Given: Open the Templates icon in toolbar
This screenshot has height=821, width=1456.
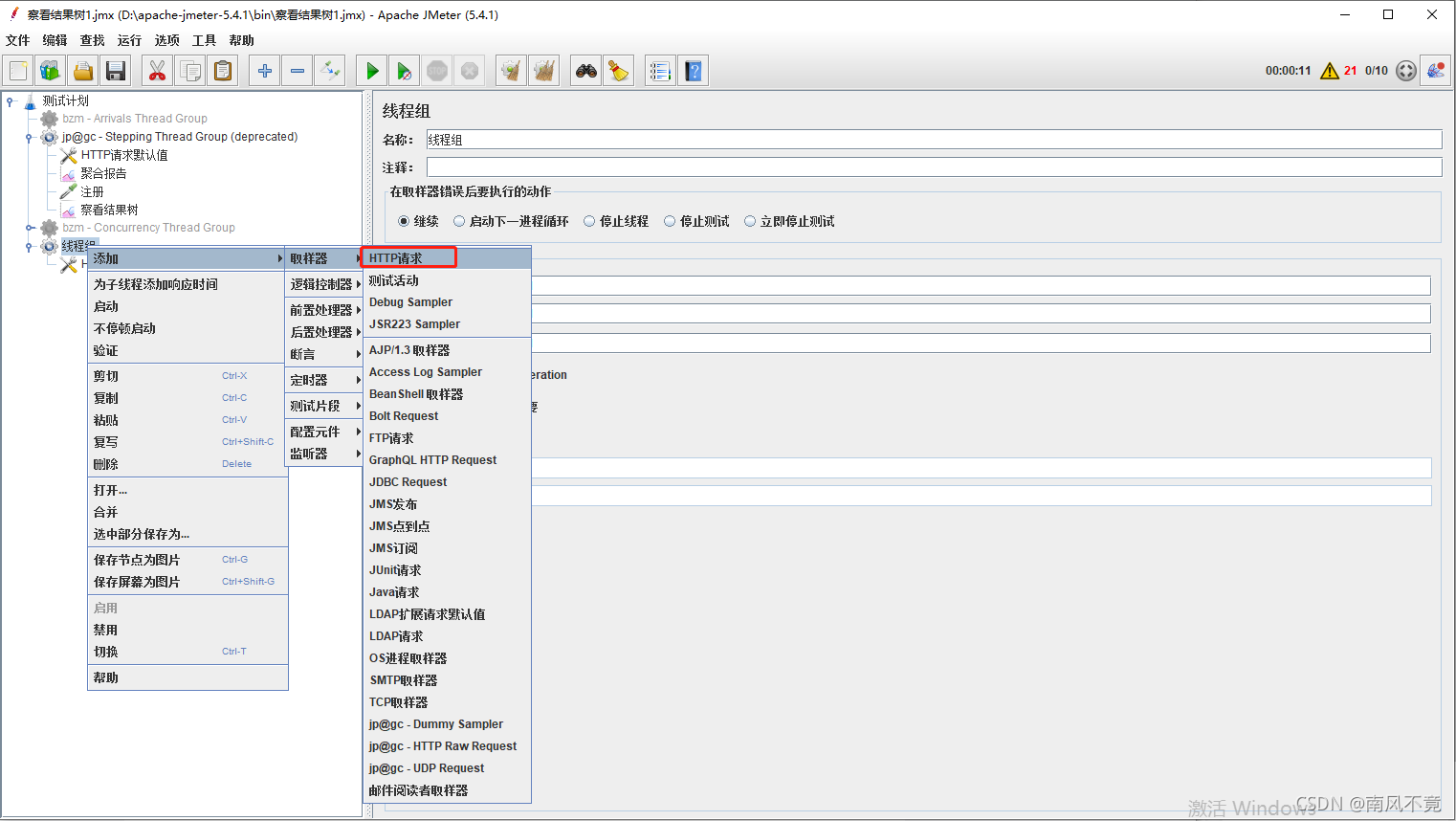Looking at the screenshot, I should pos(51,71).
